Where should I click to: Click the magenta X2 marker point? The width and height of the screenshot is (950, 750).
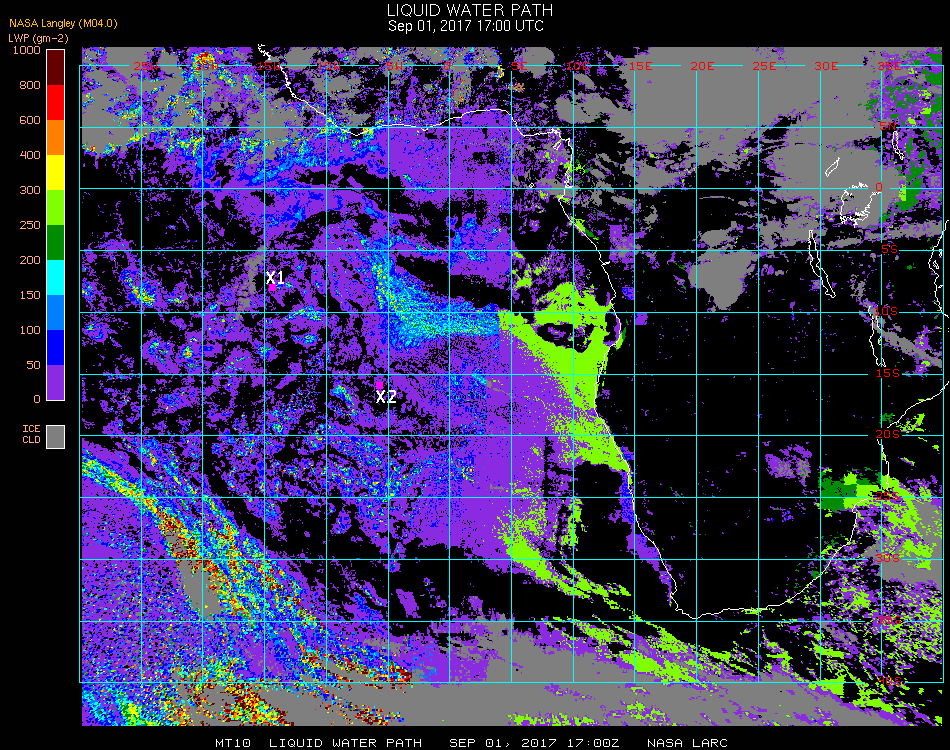(x=380, y=385)
